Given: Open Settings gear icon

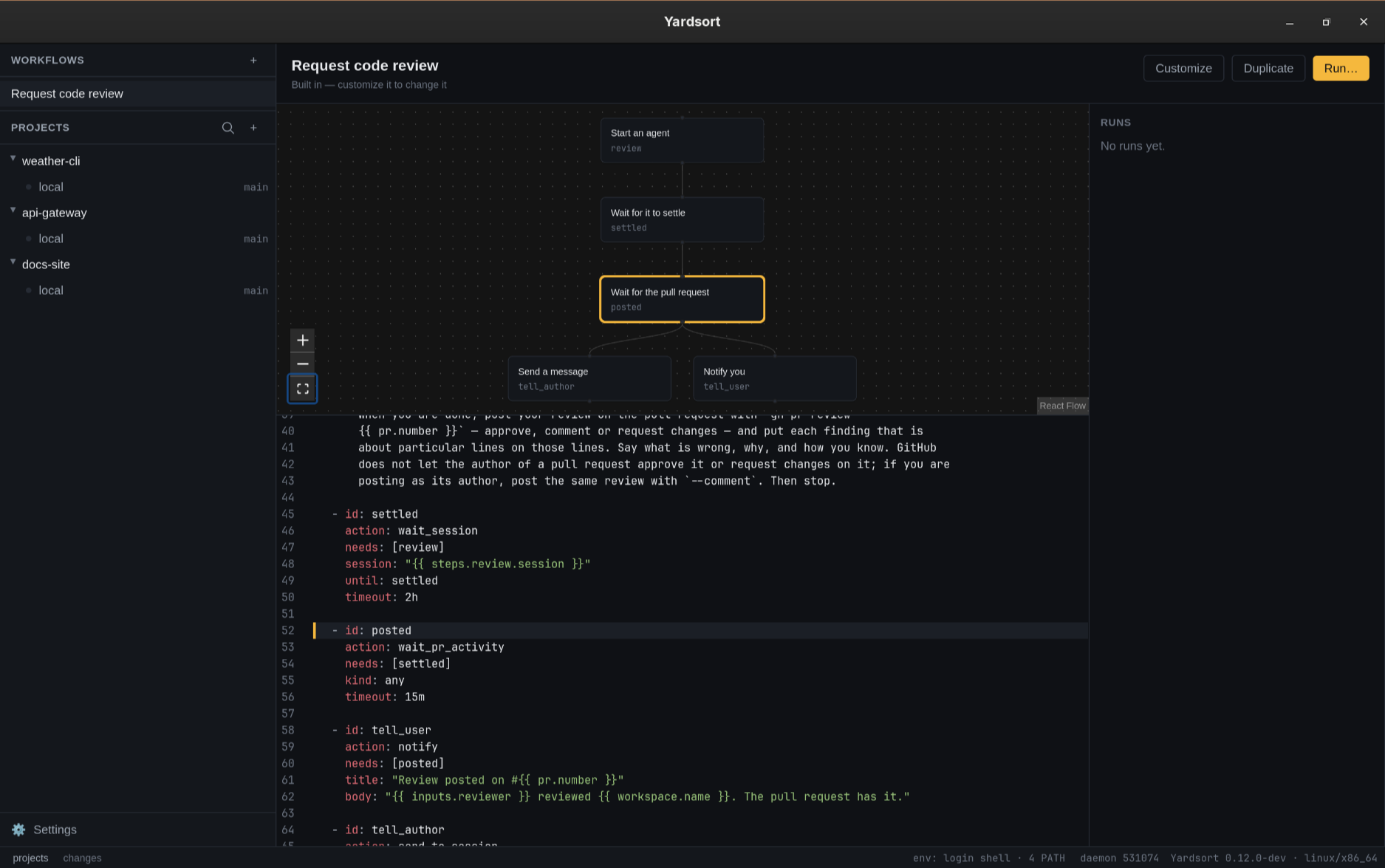Looking at the screenshot, I should pyautogui.click(x=18, y=830).
